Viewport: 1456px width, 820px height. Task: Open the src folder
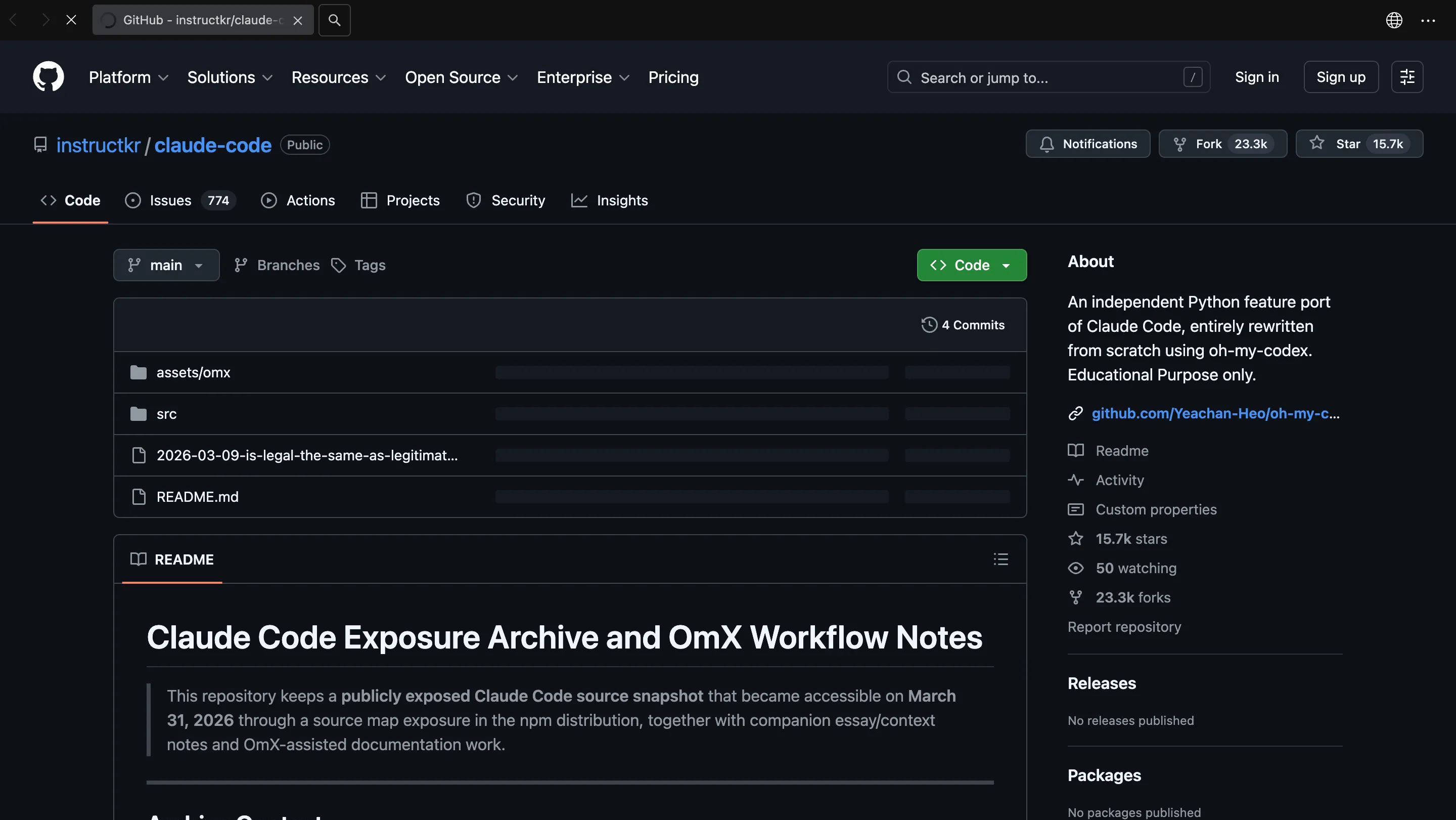point(166,414)
